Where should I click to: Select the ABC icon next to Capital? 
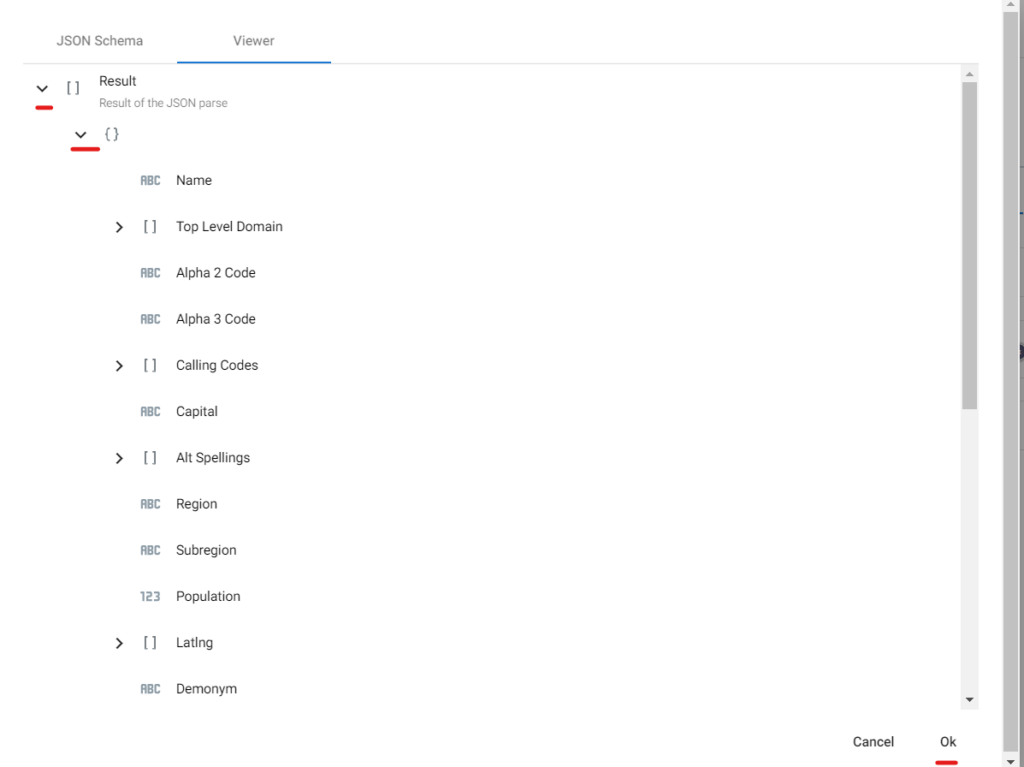coord(150,411)
